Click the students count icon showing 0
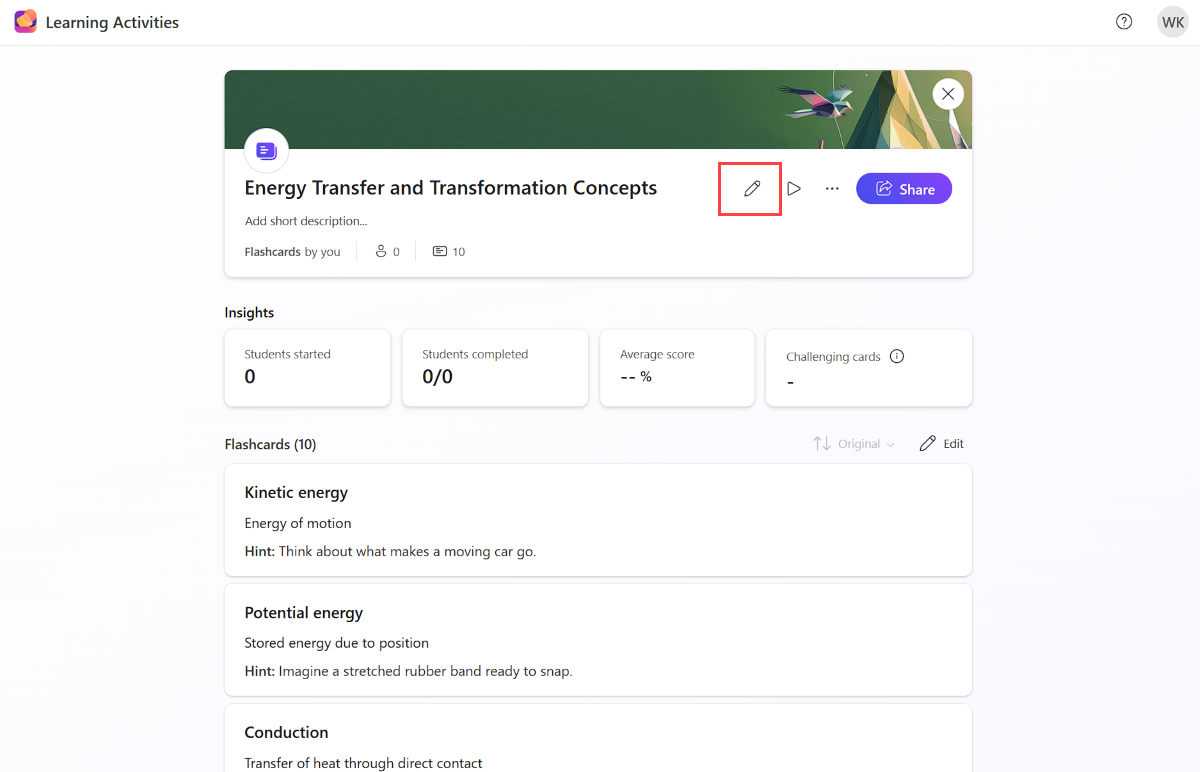The image size is (1200, 772). pos(381,252)
